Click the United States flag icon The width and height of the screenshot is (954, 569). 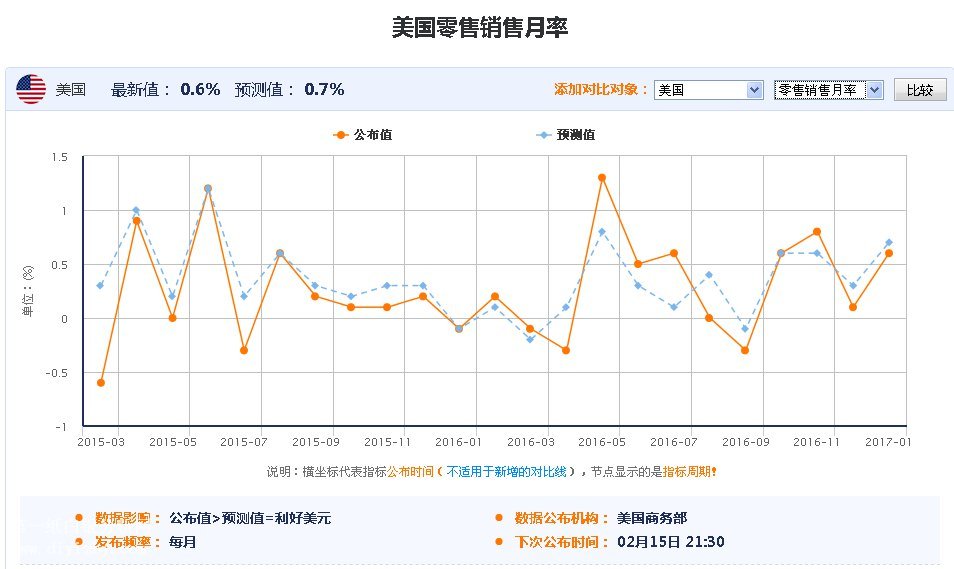(x=31, y=89)
